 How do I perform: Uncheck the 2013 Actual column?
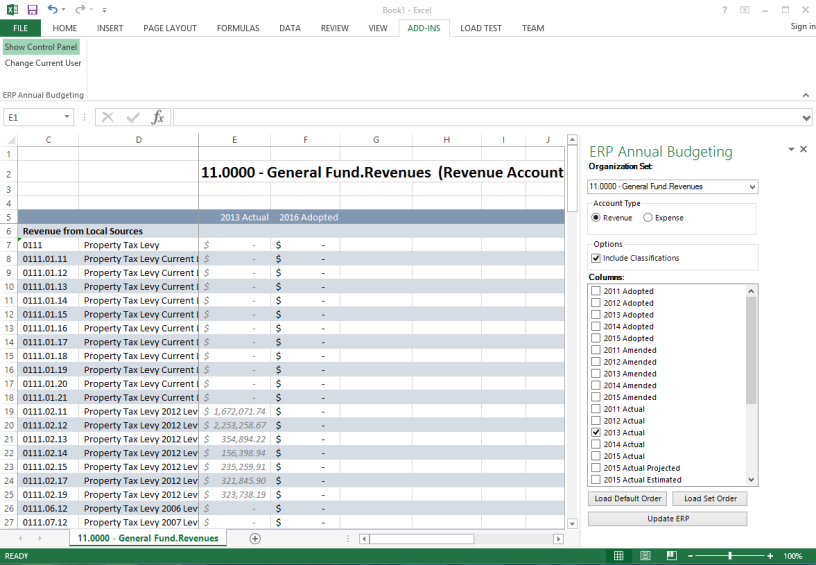point(597,432)
